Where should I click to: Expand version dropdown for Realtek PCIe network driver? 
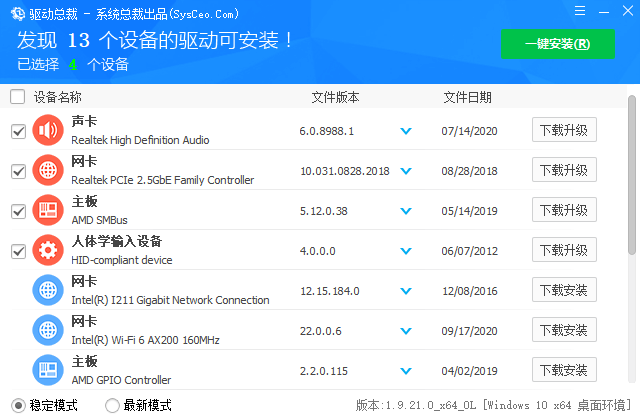pos(406,171)
